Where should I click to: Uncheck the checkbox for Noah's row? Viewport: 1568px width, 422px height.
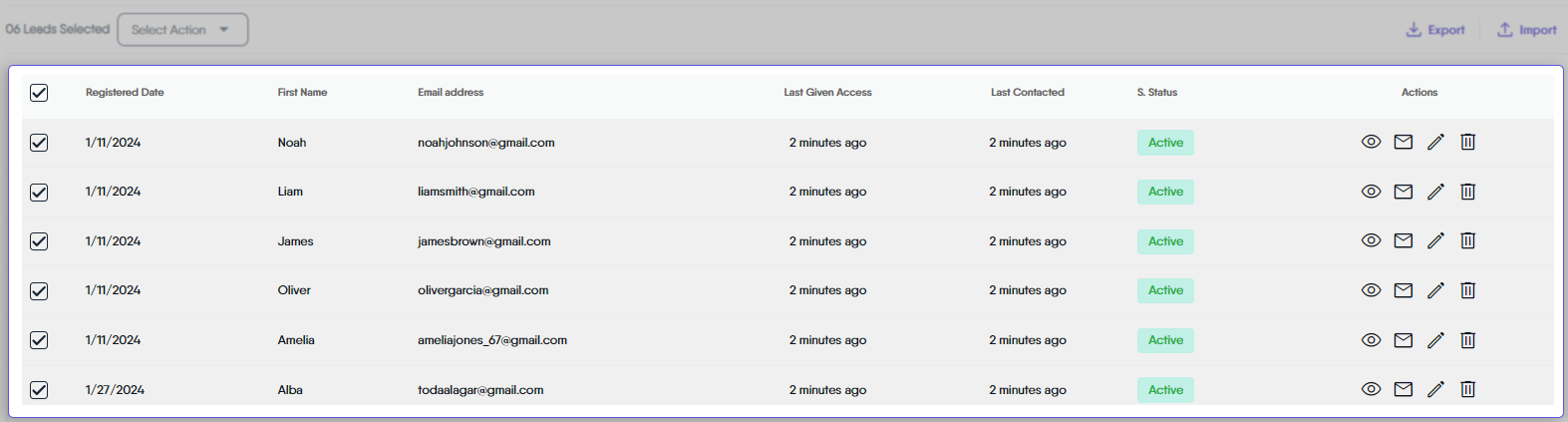39,143
